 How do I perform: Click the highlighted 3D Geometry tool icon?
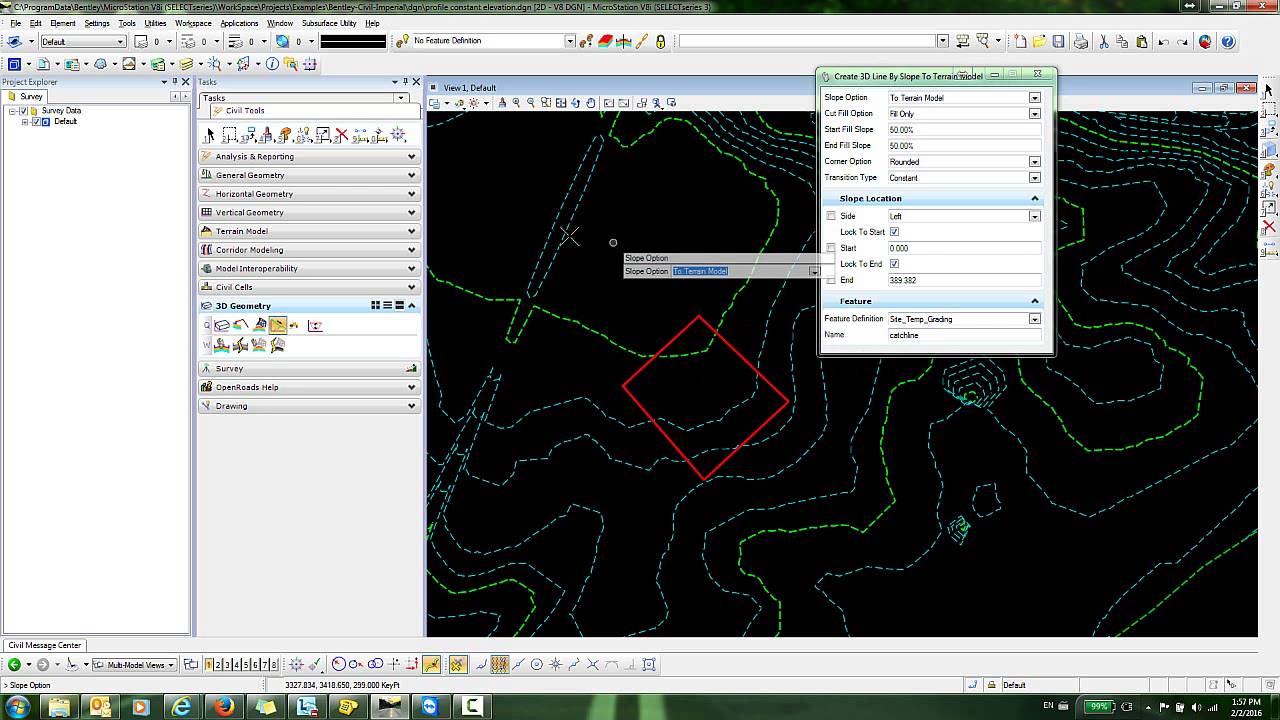click(x=278, y=325)
